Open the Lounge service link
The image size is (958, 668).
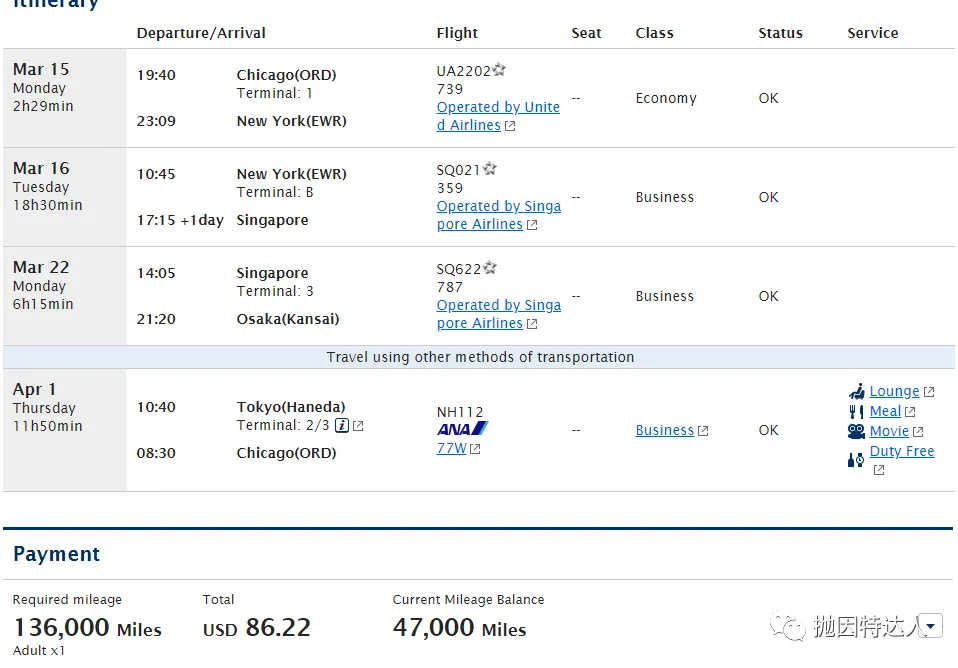click(x=894, y=391)
